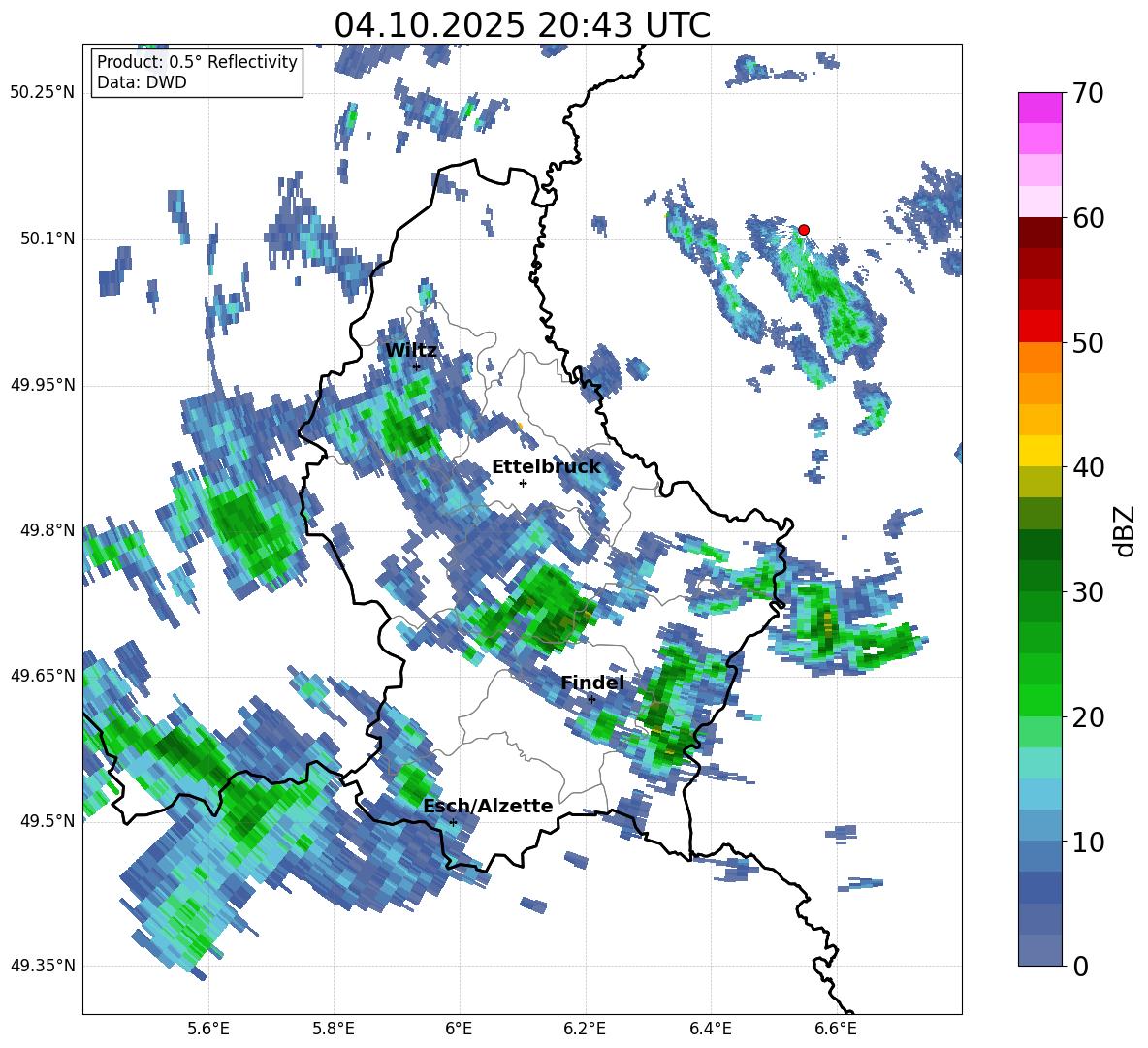Click the 6°E longitude label
The width and height of the screenshot is (1148, 1048).
459,1029
